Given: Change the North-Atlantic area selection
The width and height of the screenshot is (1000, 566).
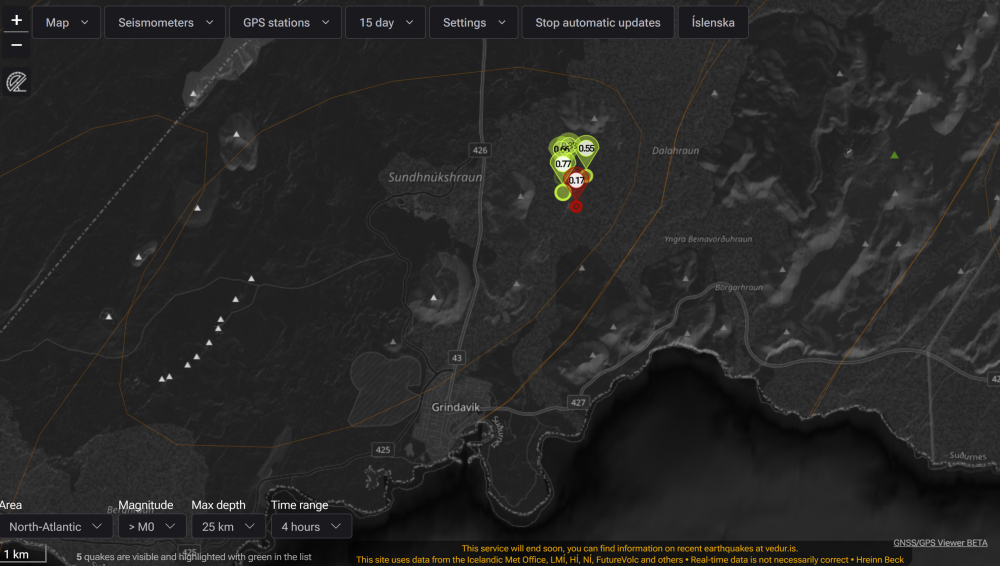Looking at the screenshot, I should tap(56, 526).
